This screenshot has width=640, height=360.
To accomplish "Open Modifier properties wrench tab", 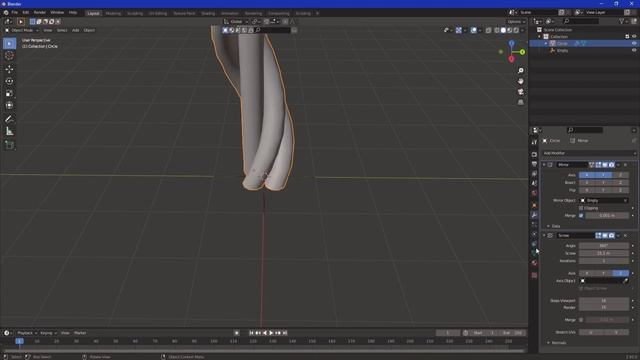I will pyautogui.click(x=534, y=215).
